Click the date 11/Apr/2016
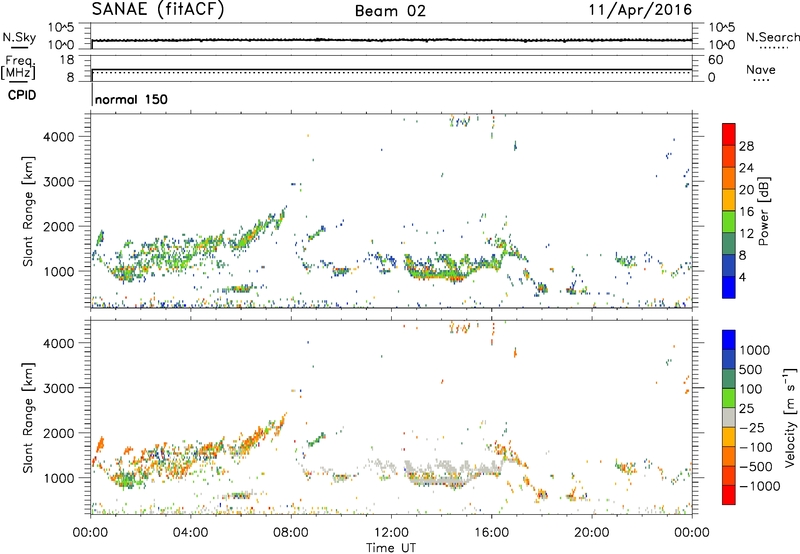Screen dimensions: 800x554 tap(640, 10)
